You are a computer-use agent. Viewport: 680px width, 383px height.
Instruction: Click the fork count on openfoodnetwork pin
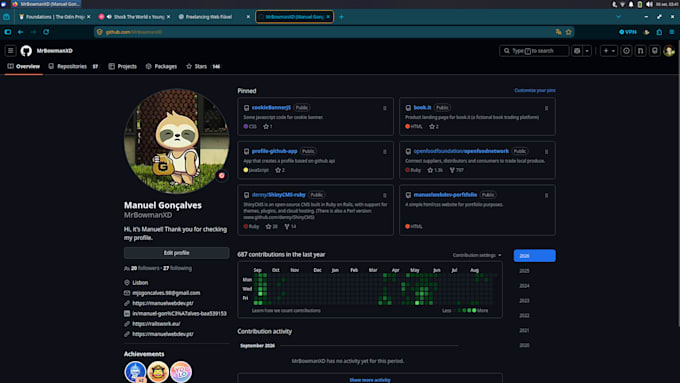click(457, 170)
